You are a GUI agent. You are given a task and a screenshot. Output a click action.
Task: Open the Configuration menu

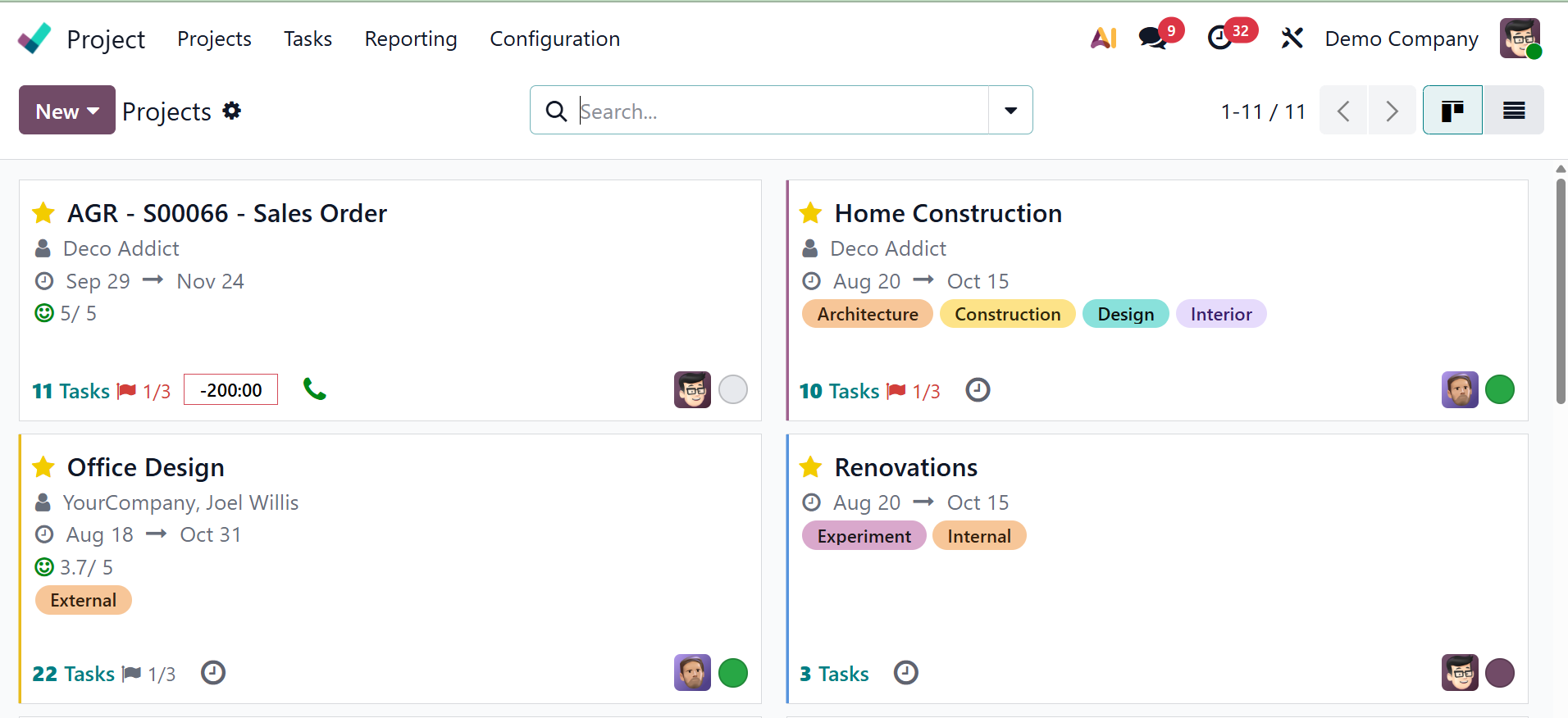click(x=554, y=39)
